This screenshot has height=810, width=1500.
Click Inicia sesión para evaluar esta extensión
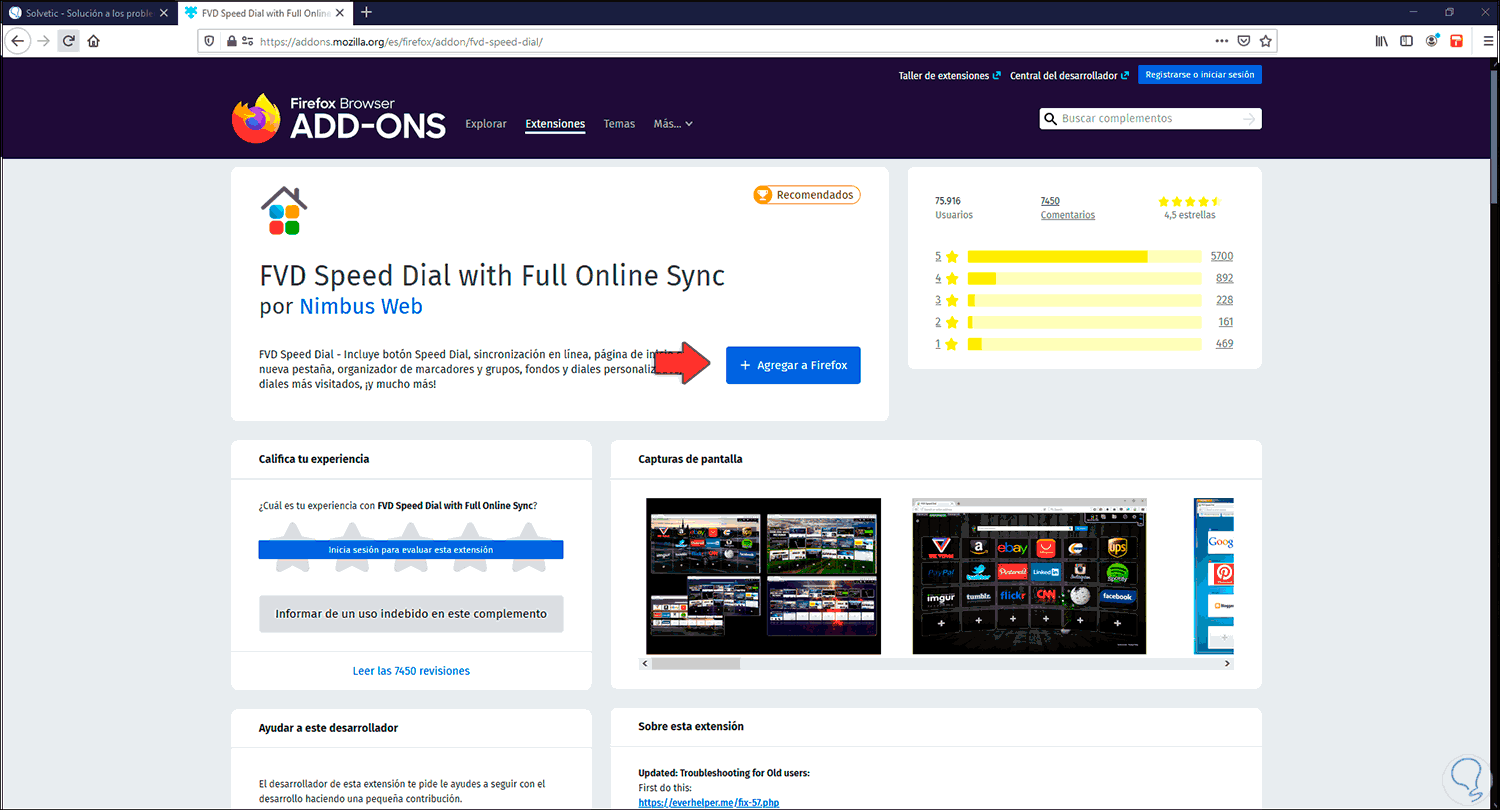(x=411, y=550)
